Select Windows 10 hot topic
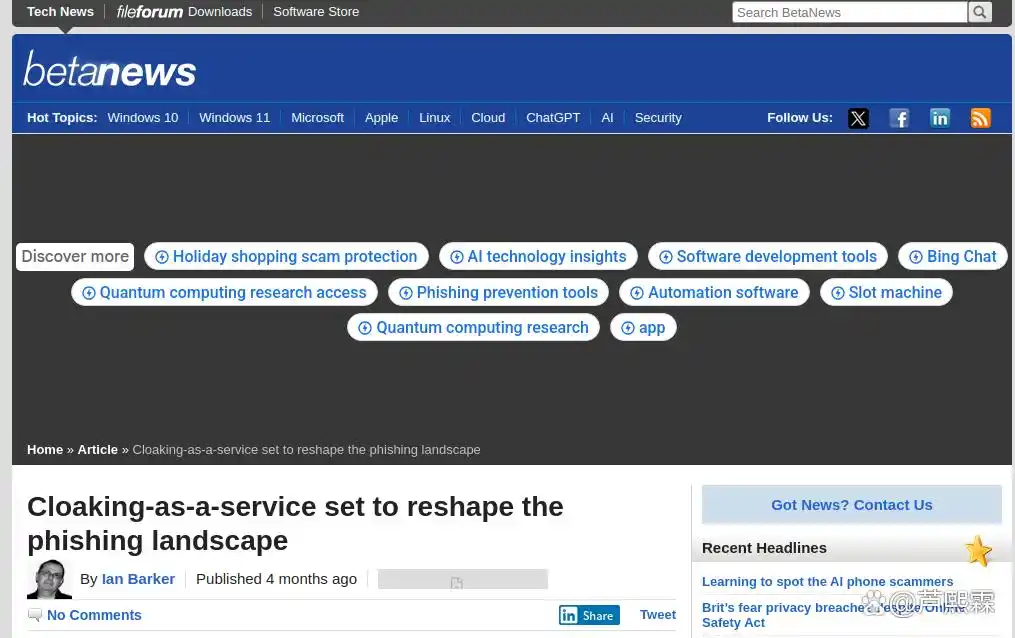Viewport: 1015px width, 638px height. pos(142,118)
